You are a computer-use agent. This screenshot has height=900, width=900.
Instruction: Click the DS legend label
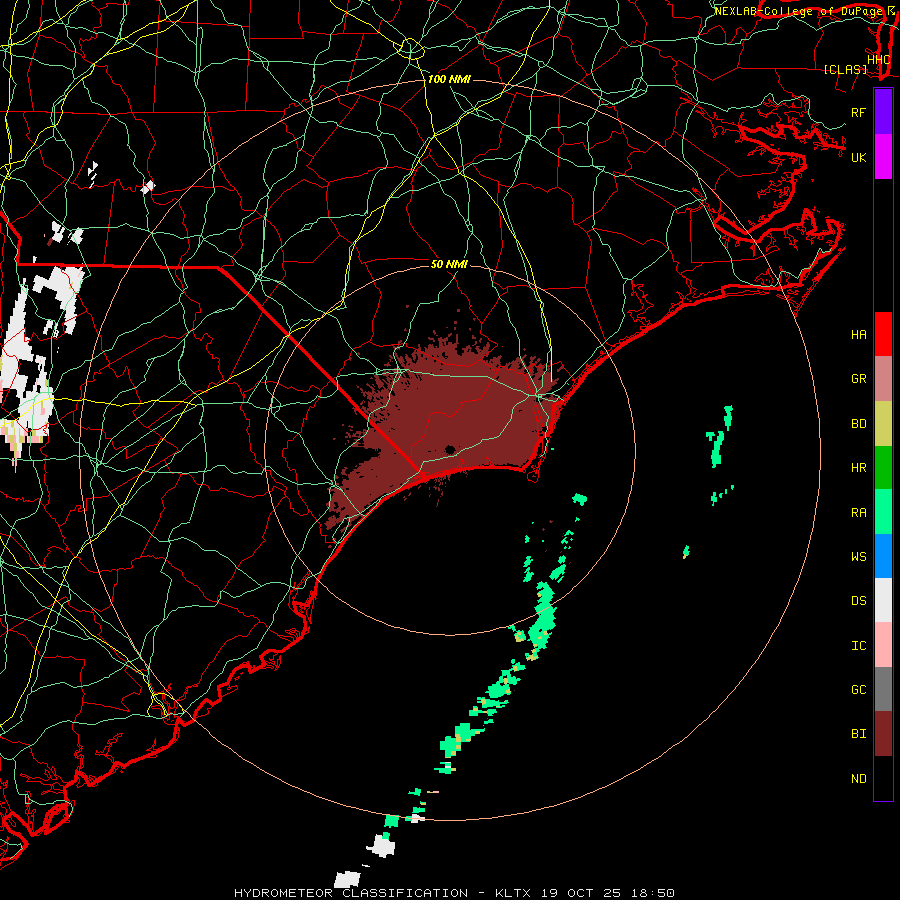click(858, 601)
